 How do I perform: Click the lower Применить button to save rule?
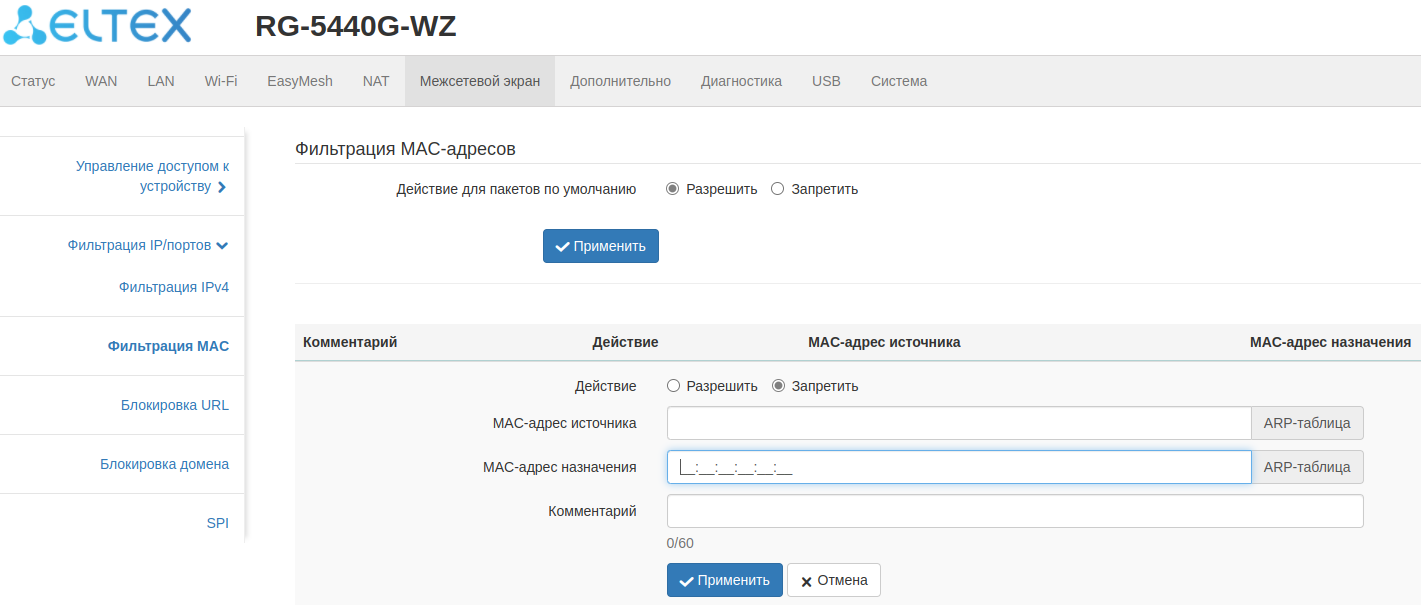tap(724, 580)
